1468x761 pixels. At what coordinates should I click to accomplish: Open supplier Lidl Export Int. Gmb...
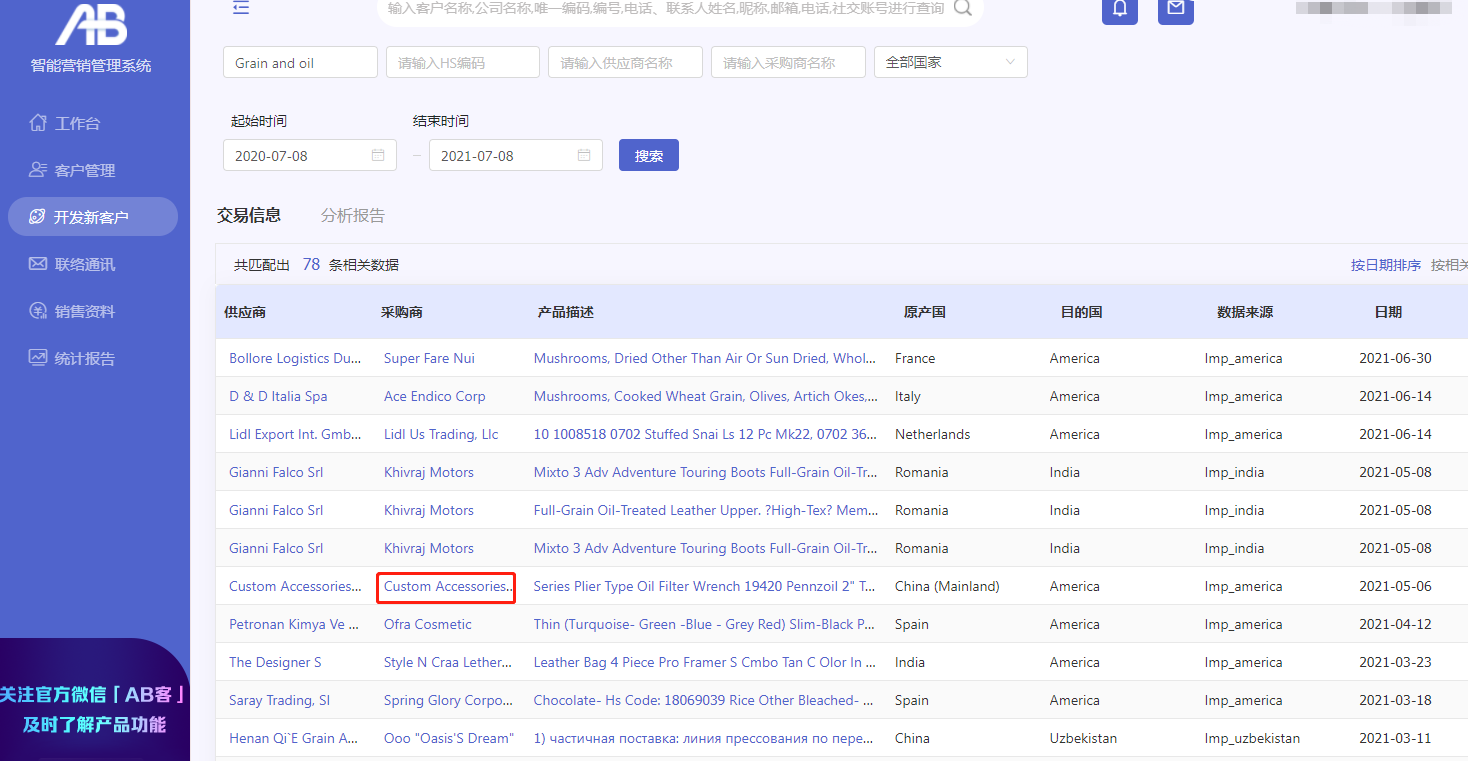[295, 434]
